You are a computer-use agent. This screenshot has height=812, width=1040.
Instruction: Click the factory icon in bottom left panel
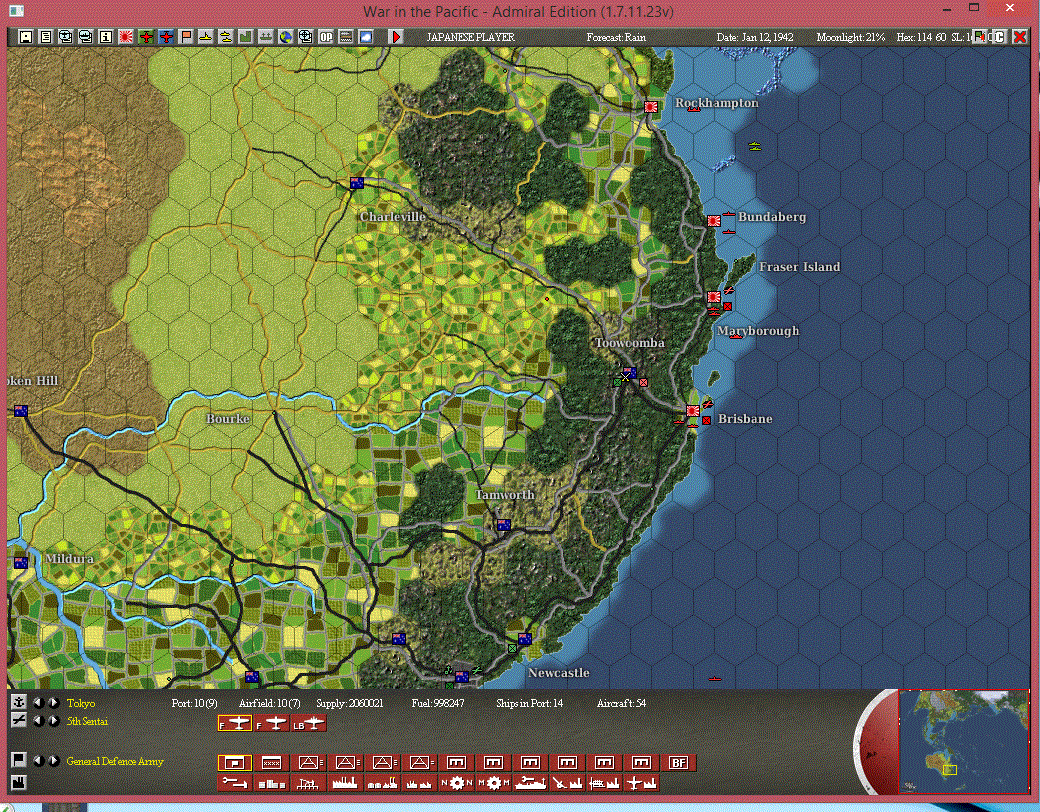click(x=19, y=782)
